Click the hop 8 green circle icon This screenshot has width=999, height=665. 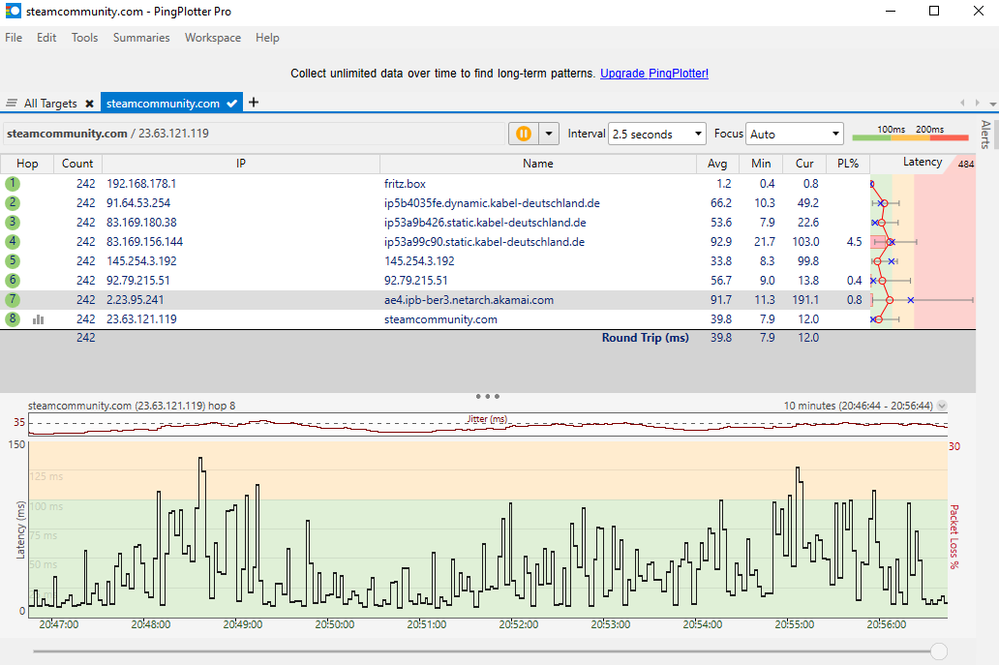click(x=12, y=318)
